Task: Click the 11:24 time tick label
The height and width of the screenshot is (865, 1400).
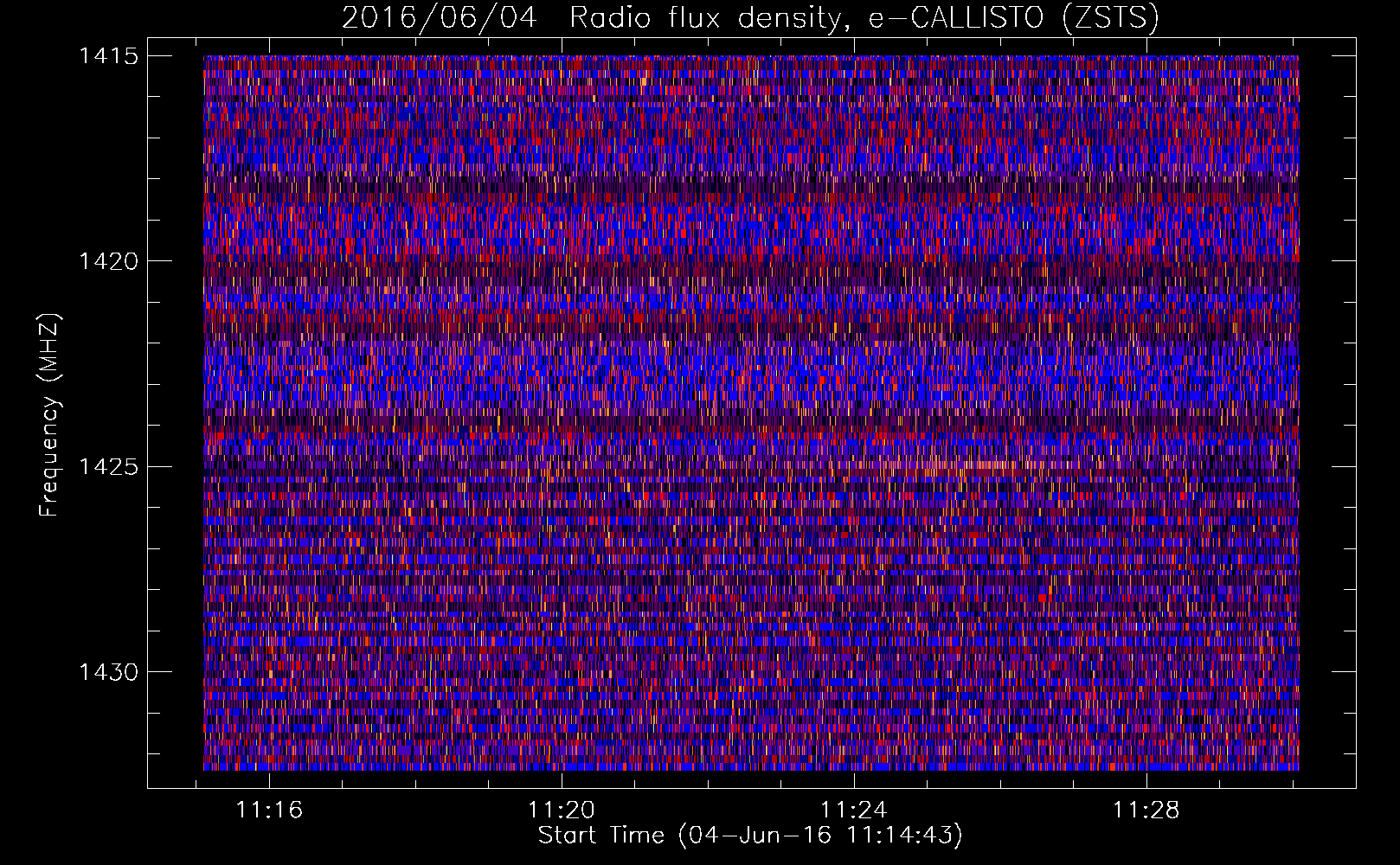Action: click(854, 811)
